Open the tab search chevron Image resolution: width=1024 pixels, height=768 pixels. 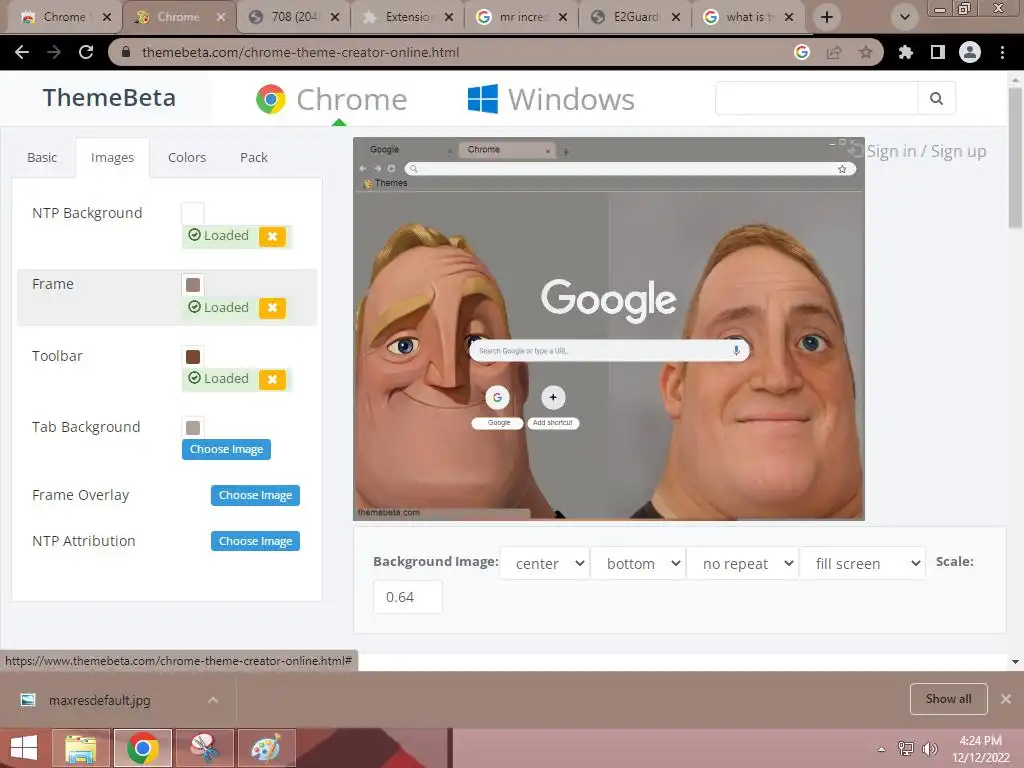(904, 17)
